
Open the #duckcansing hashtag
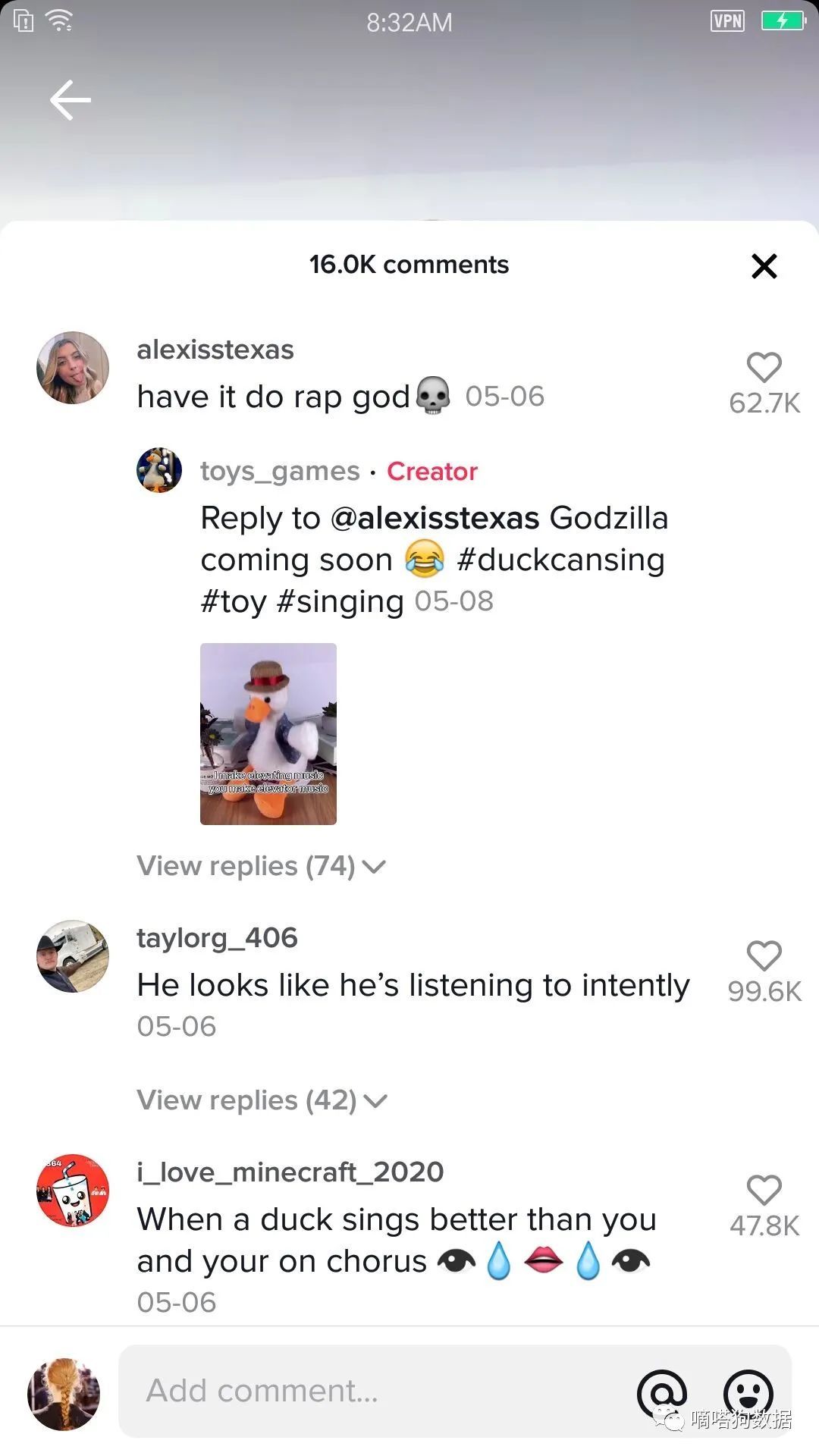(x=561, y=560)
